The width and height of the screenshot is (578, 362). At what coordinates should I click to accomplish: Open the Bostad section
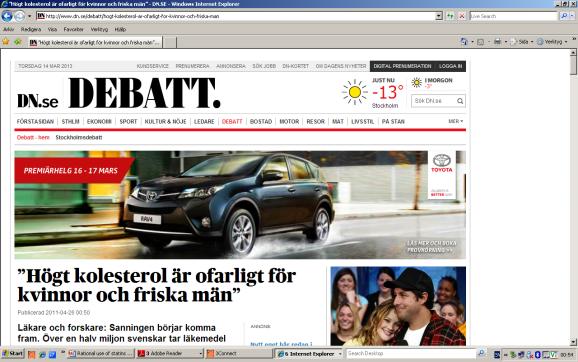click(x=261, y=121)
